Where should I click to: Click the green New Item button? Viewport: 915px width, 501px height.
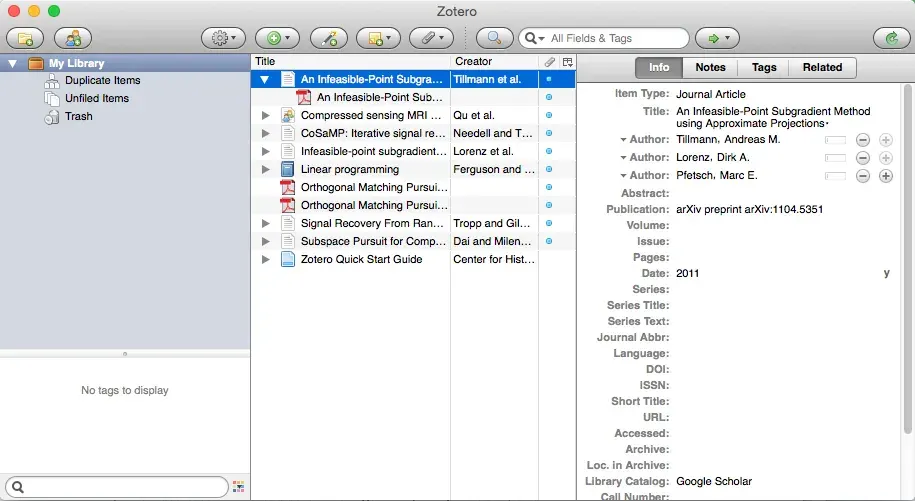point(277,38)
